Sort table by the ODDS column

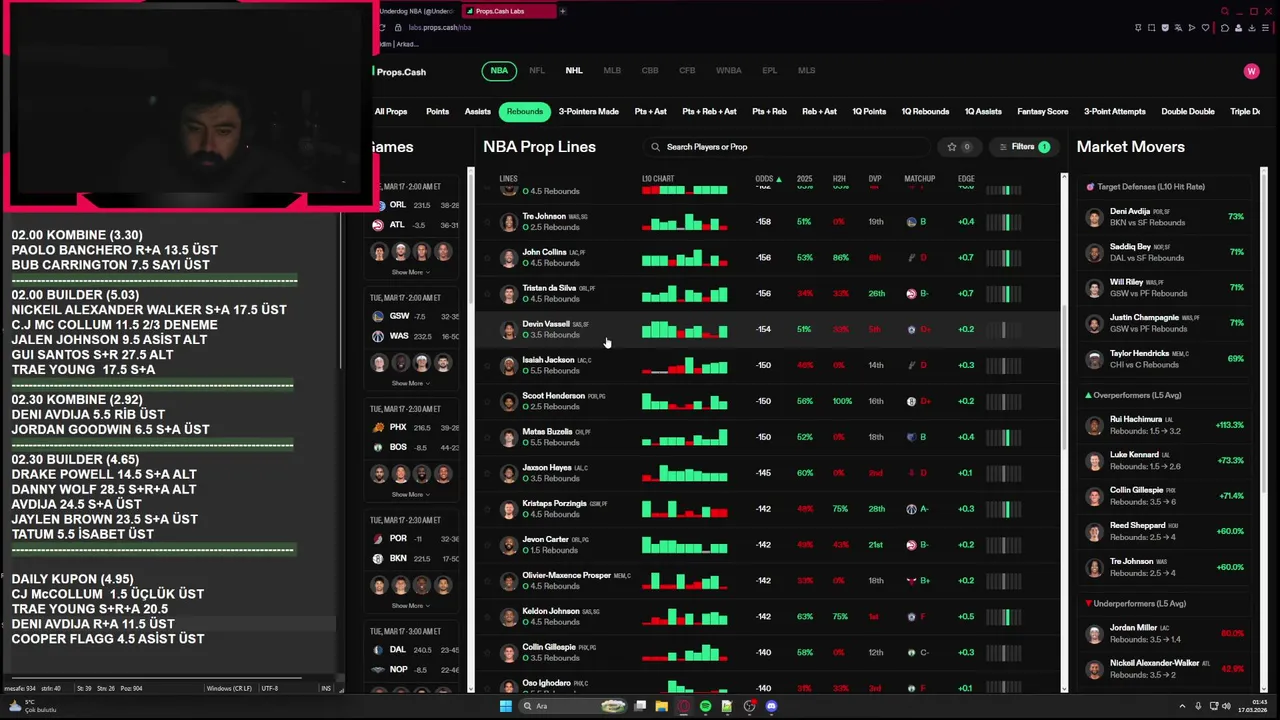768,179
